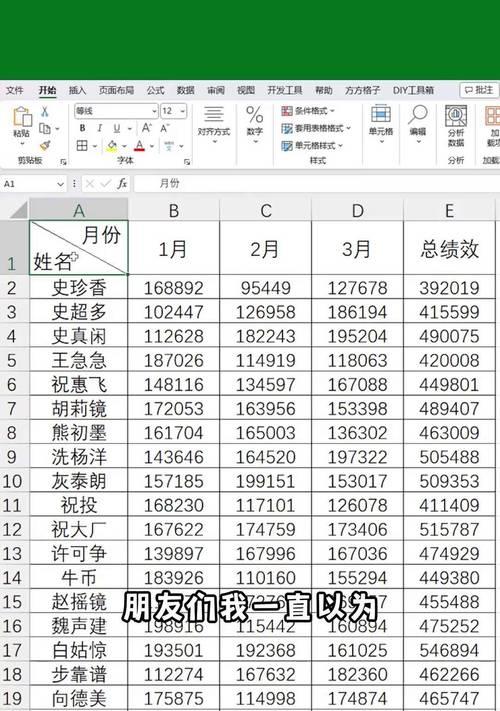Apply the red font color
500x711 pixels.
click(140, 146)
